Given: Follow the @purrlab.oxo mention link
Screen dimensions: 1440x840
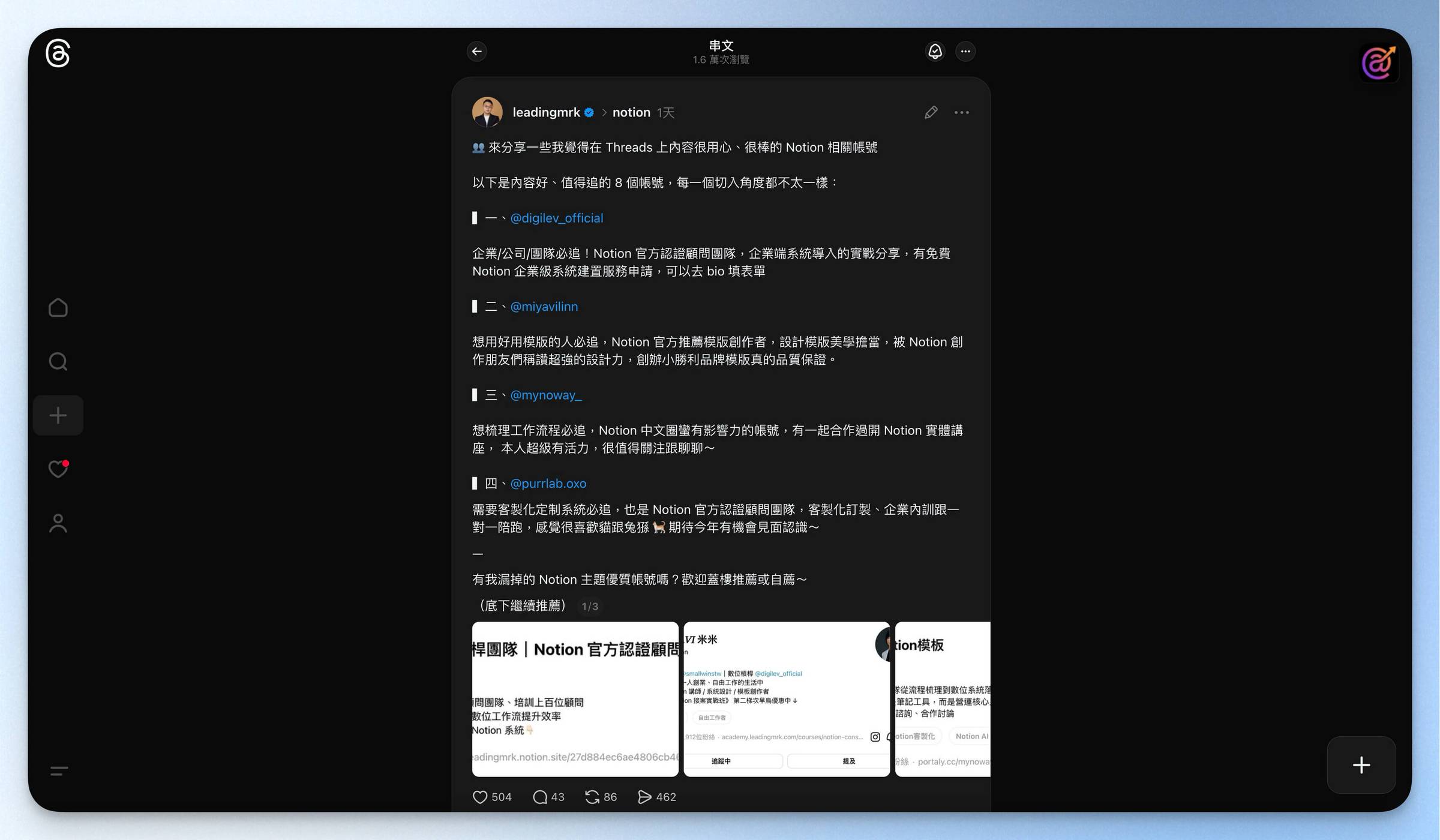Looking at the screenshot, I should (x=548, y=483).
